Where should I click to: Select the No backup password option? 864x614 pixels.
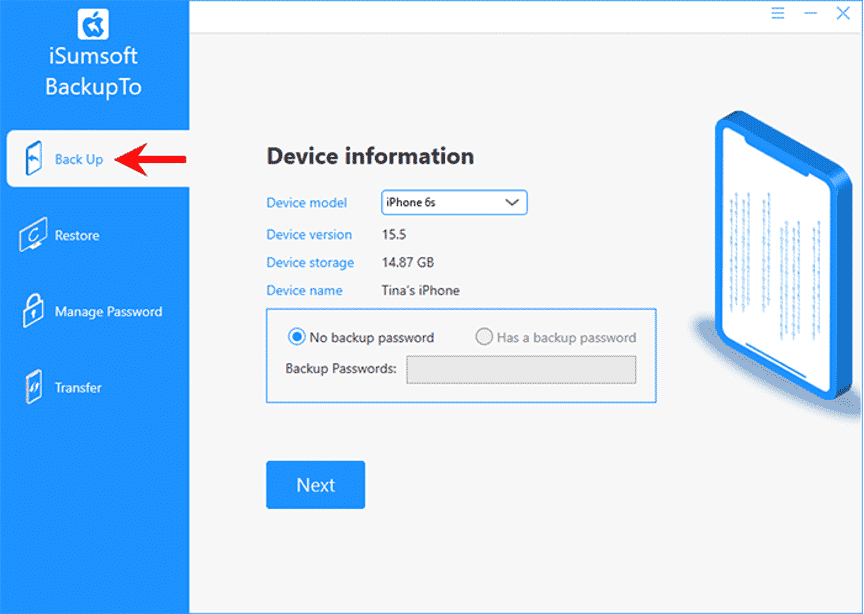pyautogui.click(x=296, y=337)
